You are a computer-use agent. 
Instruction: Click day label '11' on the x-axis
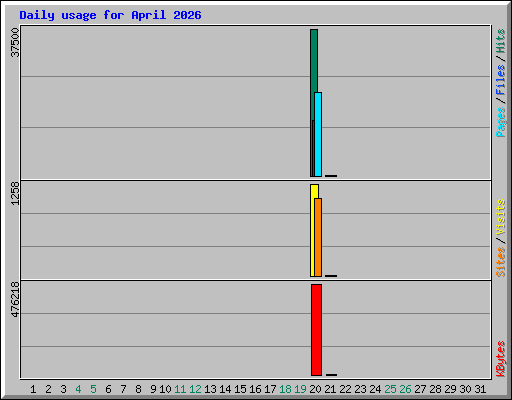point(180,389)
